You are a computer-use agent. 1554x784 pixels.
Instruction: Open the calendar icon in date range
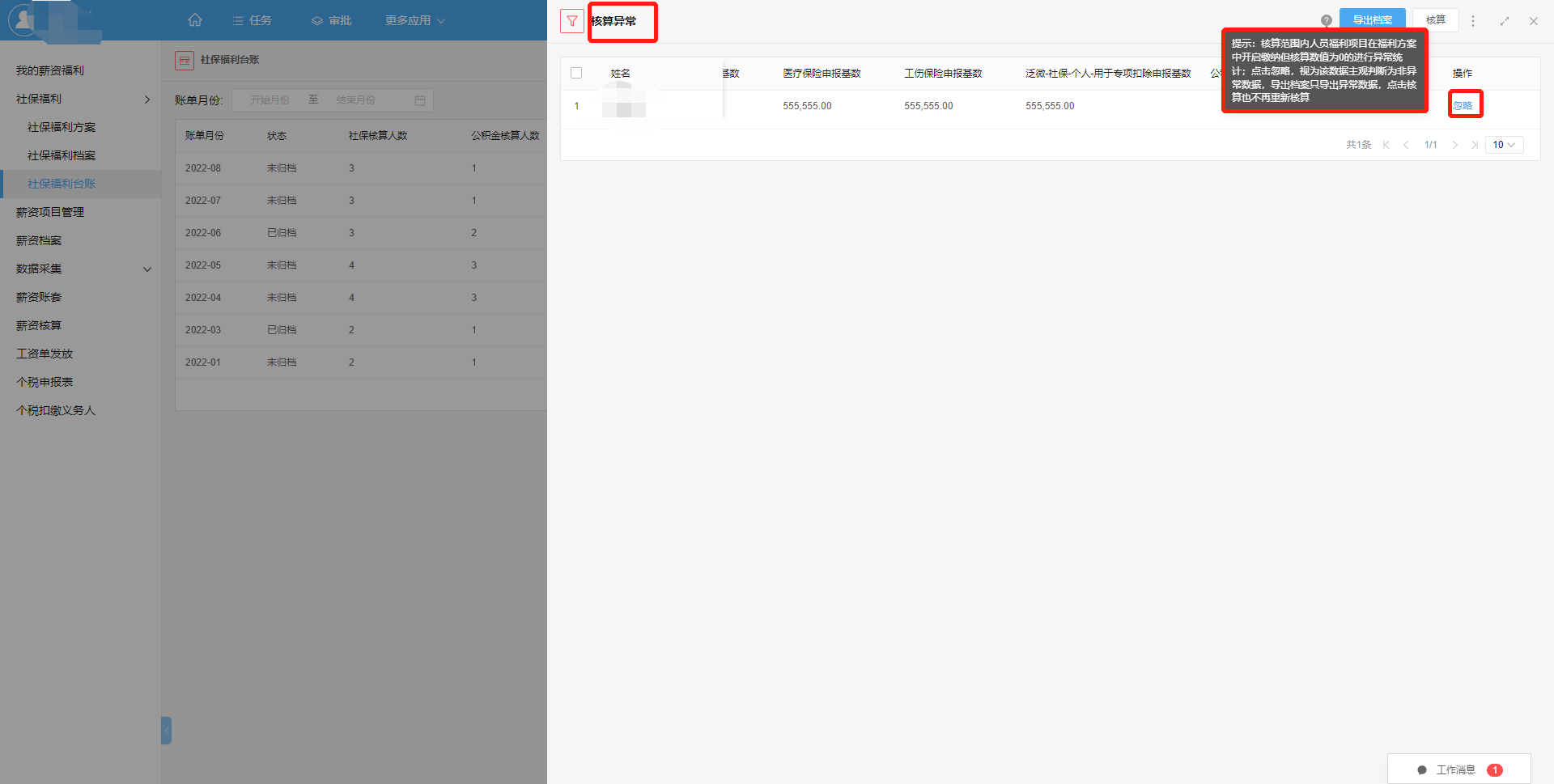click(419, 100)
